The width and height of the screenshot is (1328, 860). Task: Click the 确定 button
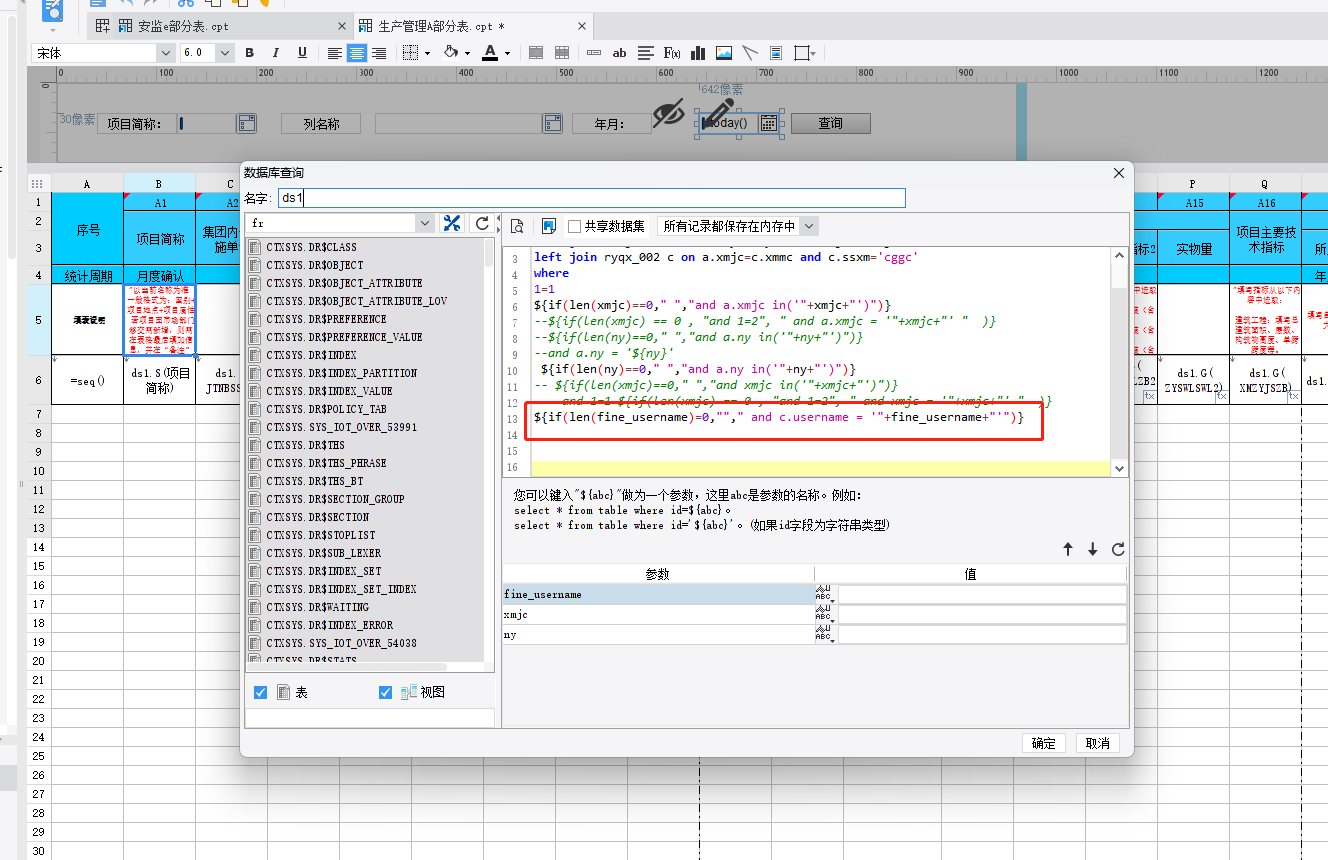tap(1043, 743)
